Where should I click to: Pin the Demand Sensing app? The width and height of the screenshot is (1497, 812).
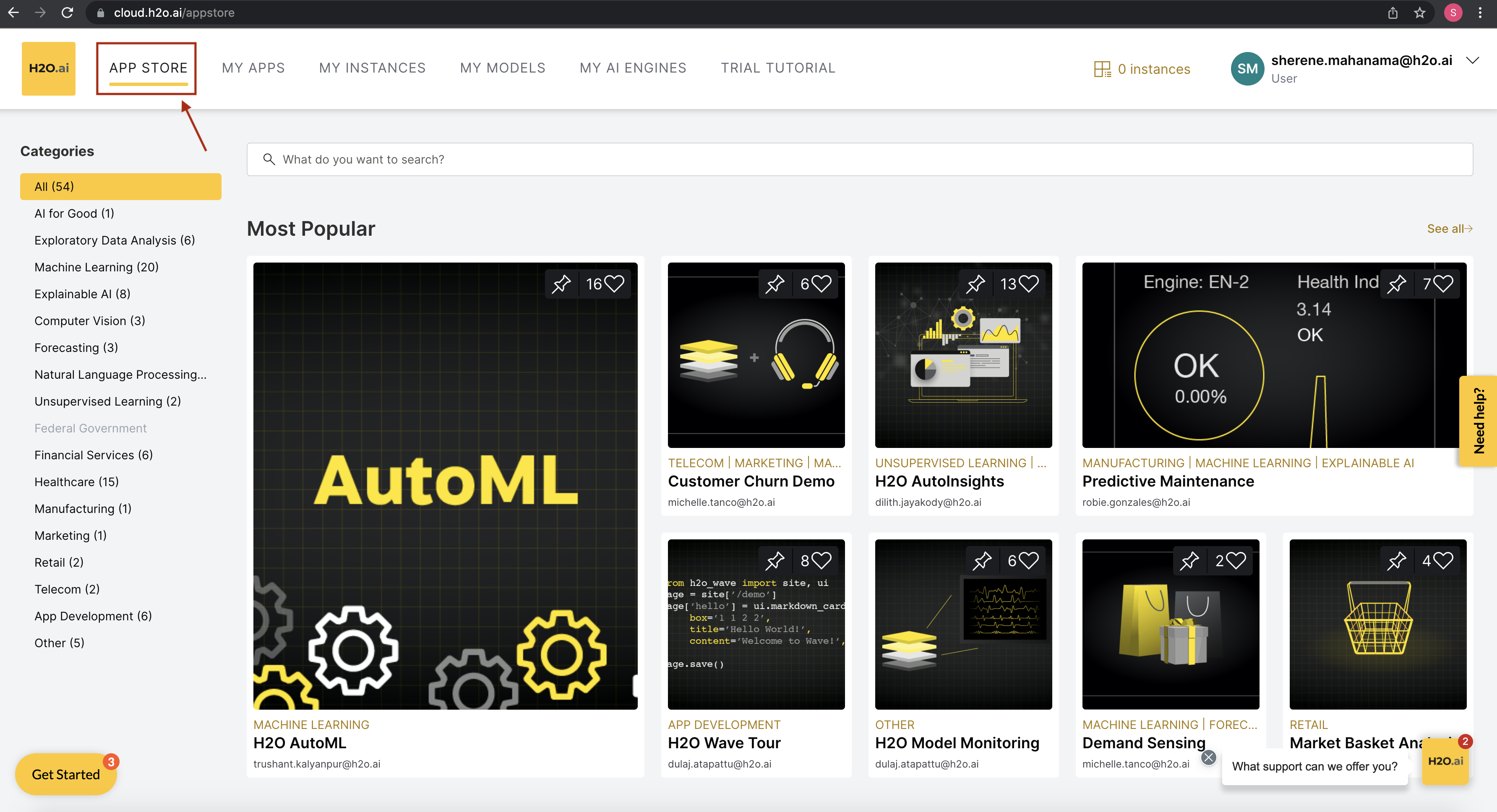pos(1189,560)
